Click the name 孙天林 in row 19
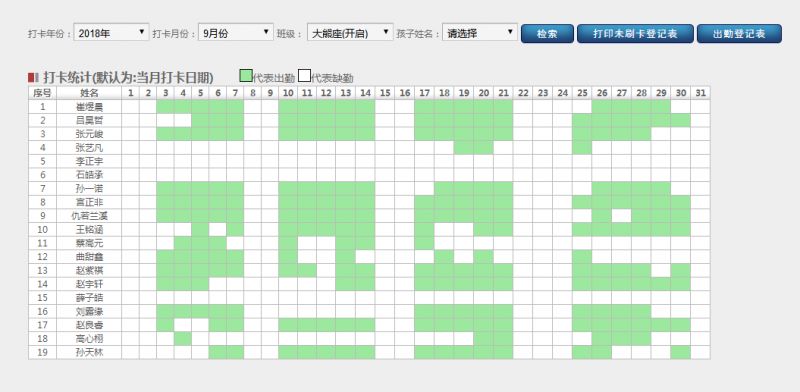 89,352
